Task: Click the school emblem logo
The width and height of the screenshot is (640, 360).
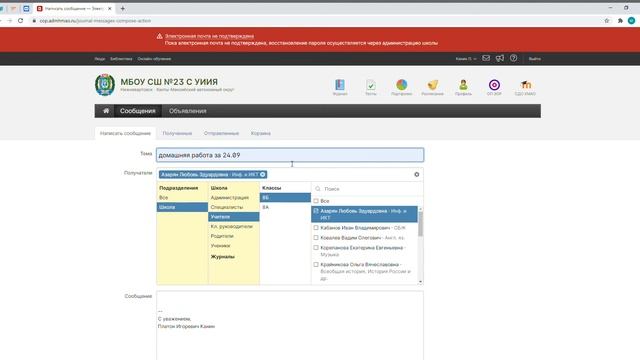Action: tap(105, 85)
